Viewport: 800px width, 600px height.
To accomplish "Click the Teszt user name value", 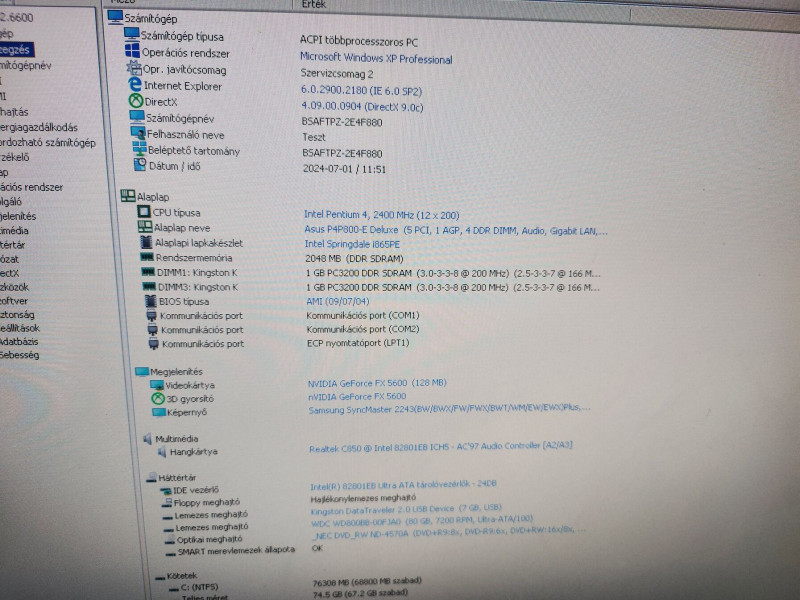I will (314, 137).
